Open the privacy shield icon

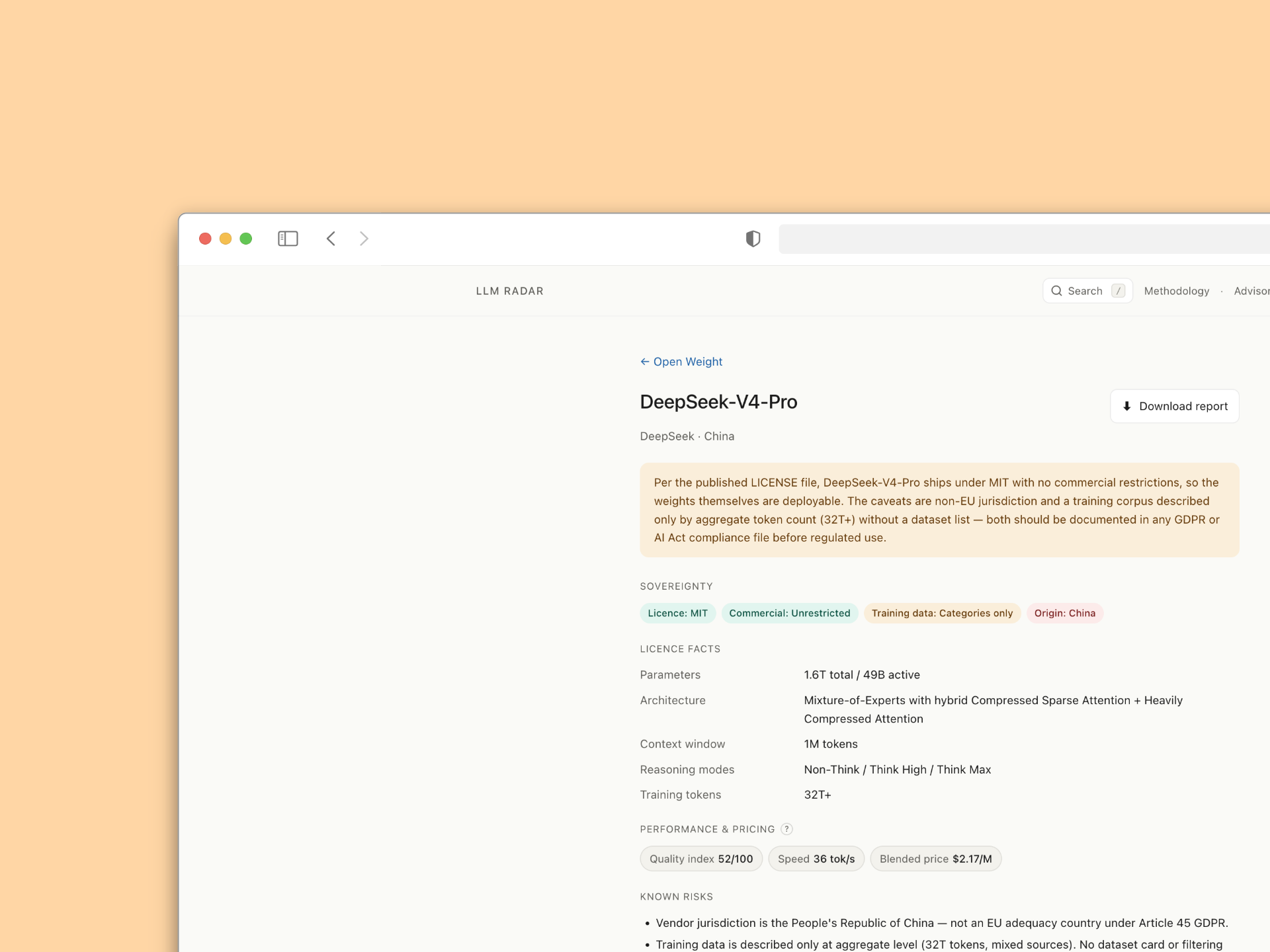click(753, 239)
